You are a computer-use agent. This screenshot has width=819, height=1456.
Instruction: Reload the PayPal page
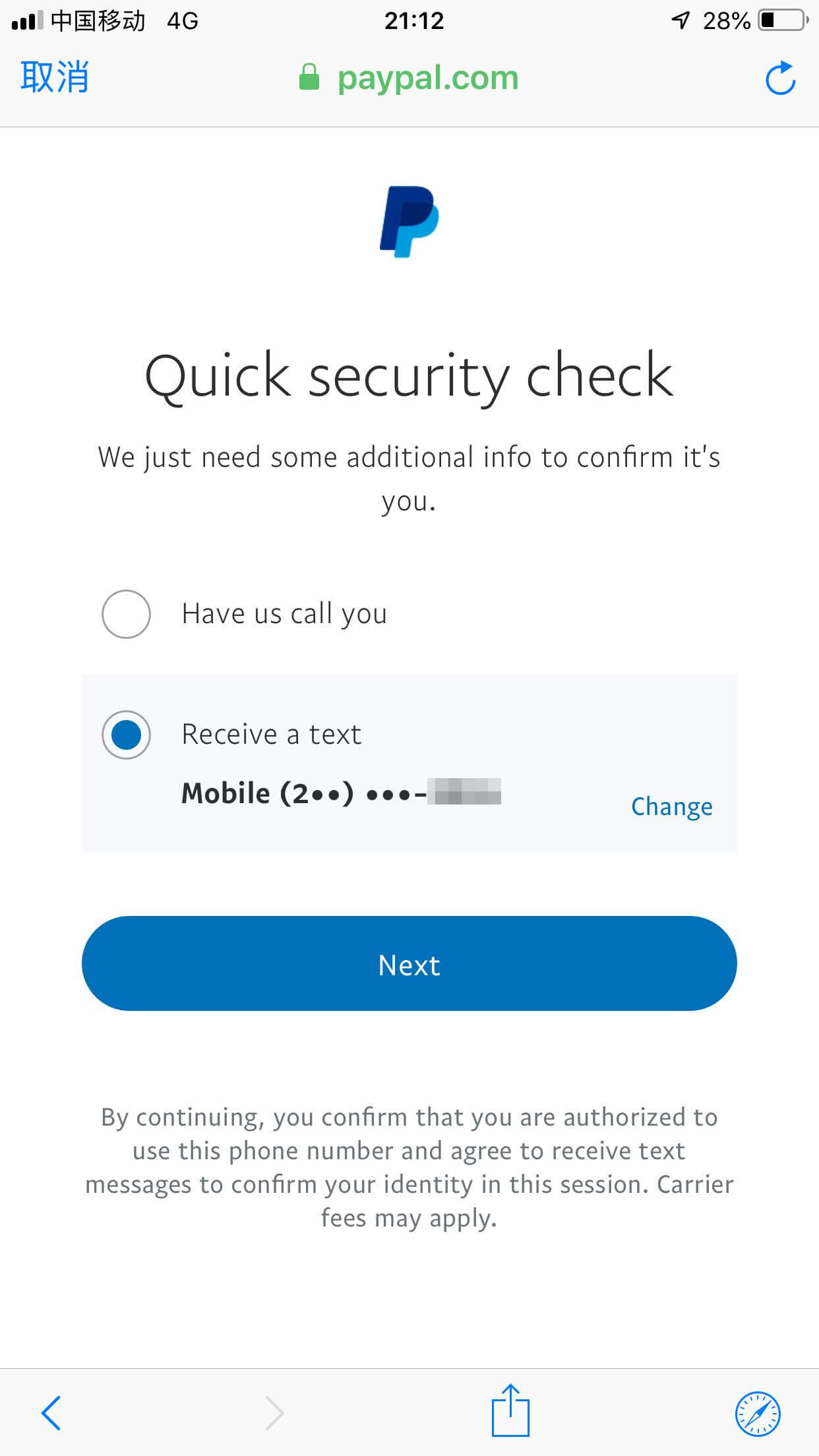point(780,78)
